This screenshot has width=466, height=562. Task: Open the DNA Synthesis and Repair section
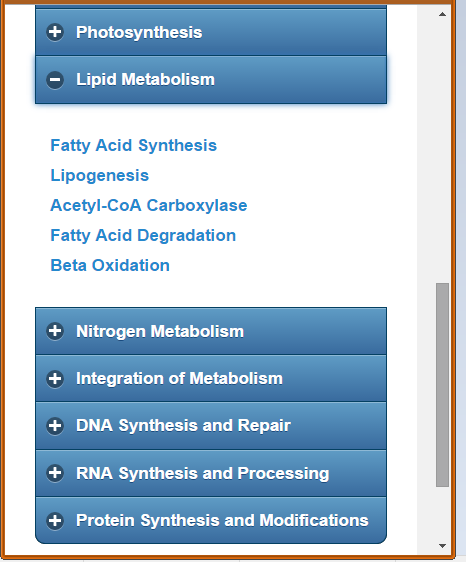coord(211,426)
